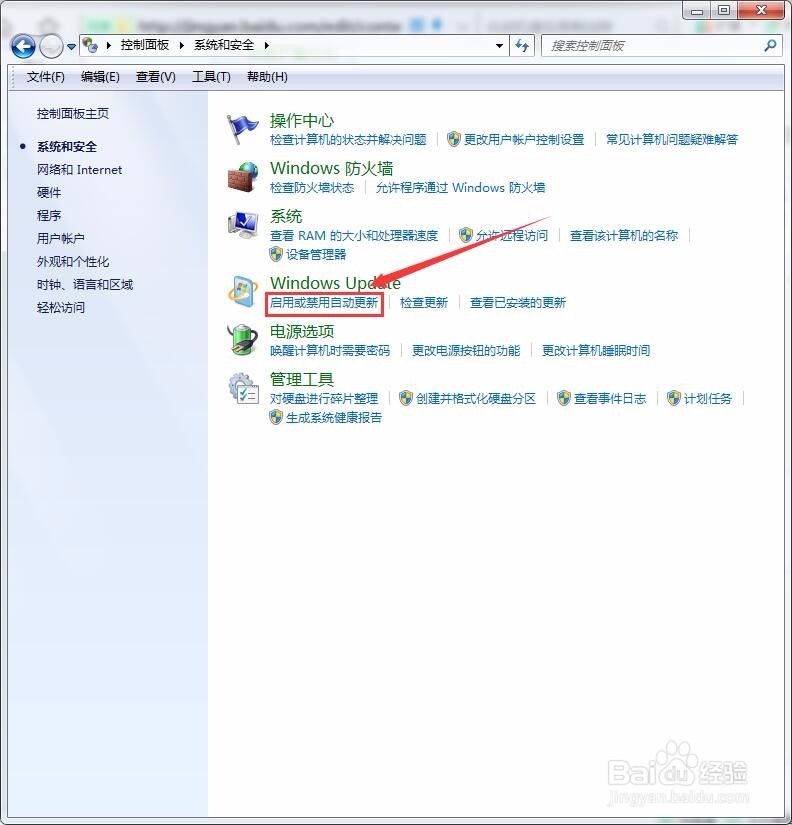Open the 文件(F) menu
The image size is (792, 825).
pos(46,77)
